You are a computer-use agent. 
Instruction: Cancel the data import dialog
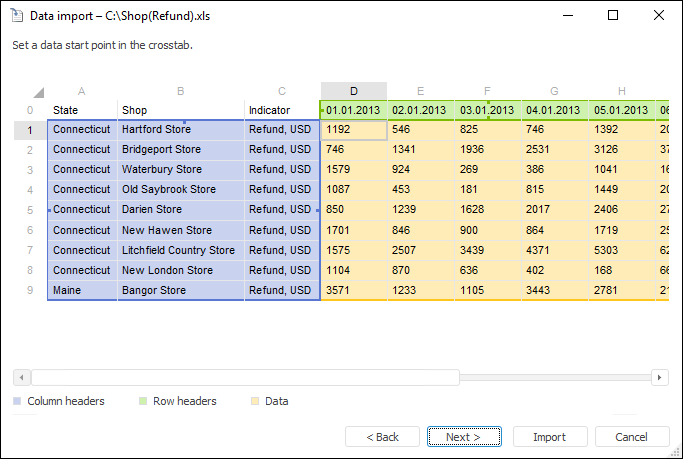(x=632, y=437)
